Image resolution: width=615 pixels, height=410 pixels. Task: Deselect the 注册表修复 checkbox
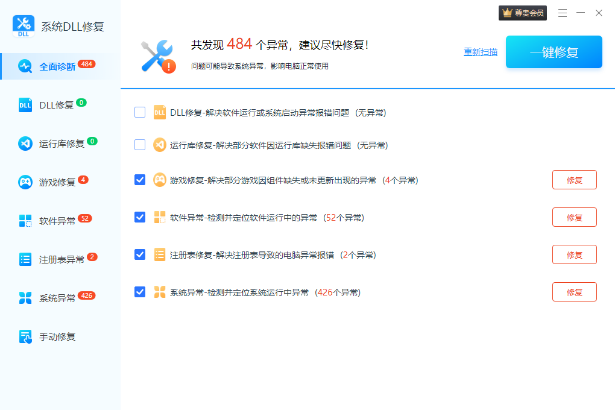pyautogui.click(x=140, y=254)
